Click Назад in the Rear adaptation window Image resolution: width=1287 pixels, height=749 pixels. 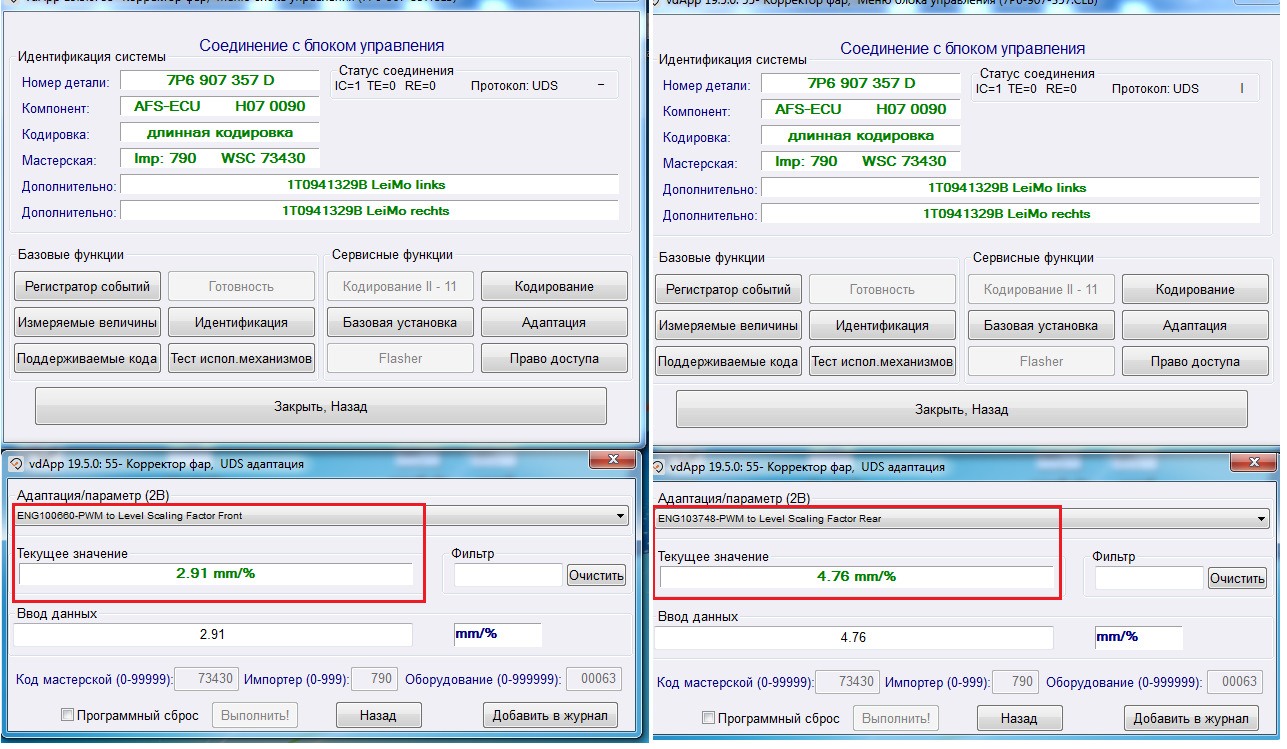(x=1019, y=719)
